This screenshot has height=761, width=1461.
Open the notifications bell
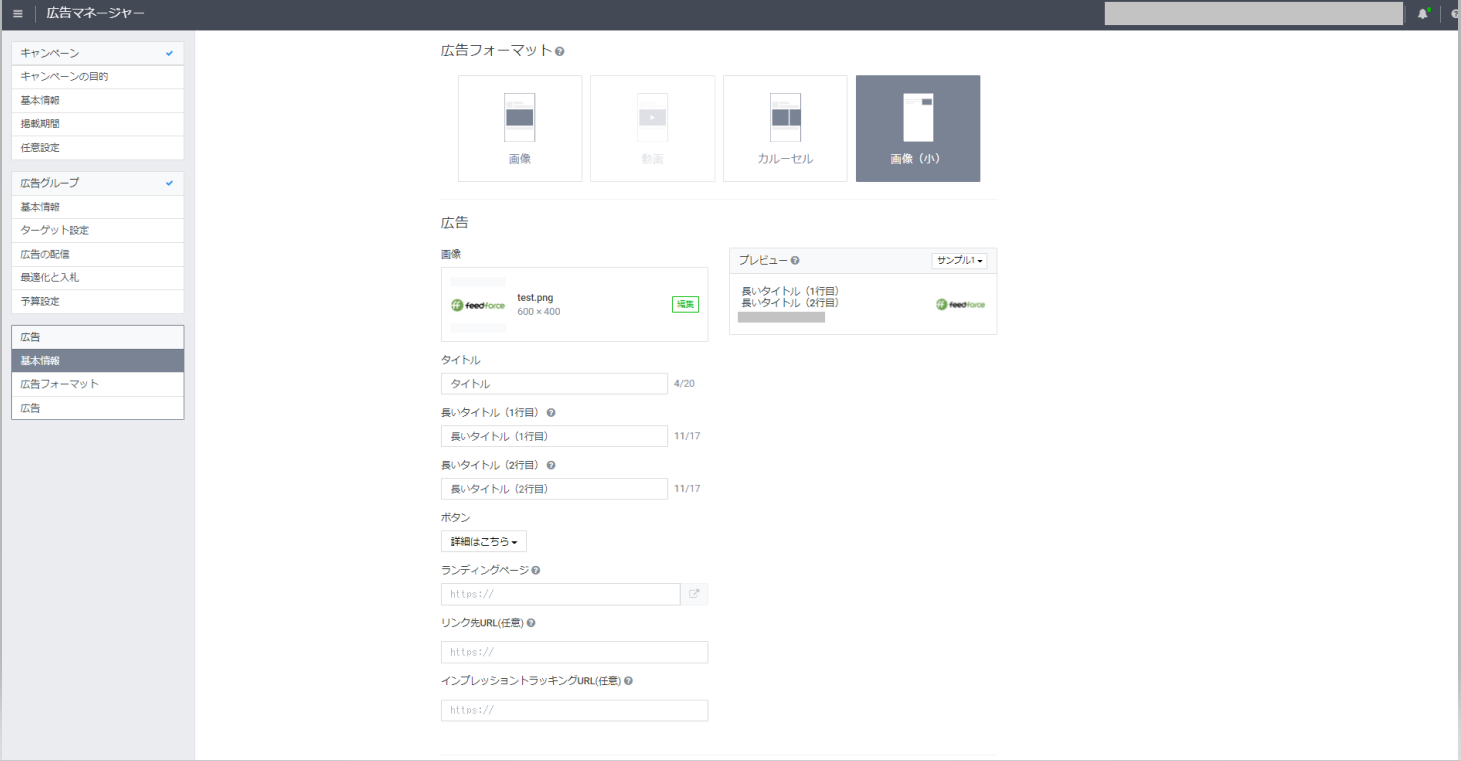(1422, 14)
